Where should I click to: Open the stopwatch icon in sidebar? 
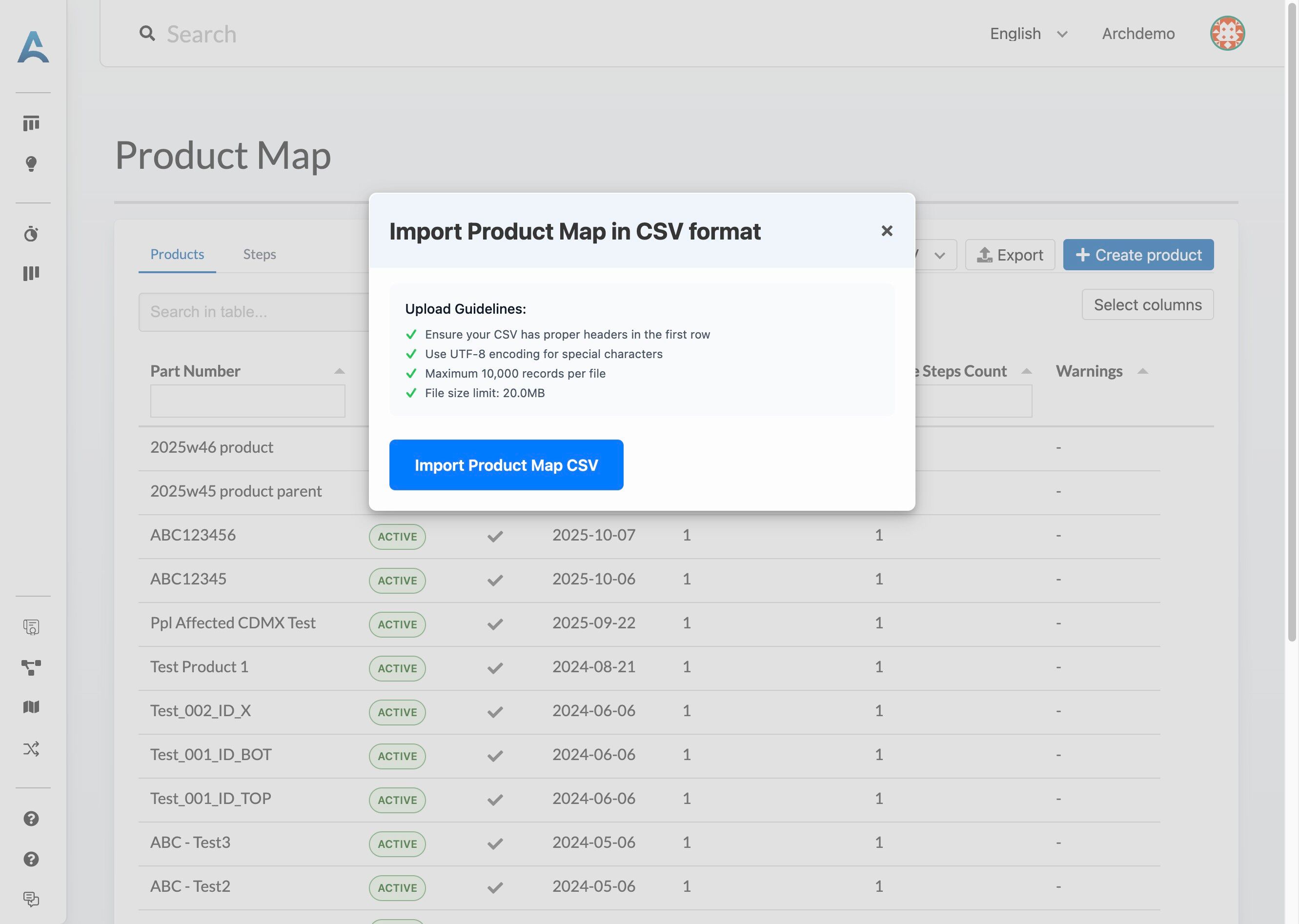pyautogui.click(x=31, y=234)
